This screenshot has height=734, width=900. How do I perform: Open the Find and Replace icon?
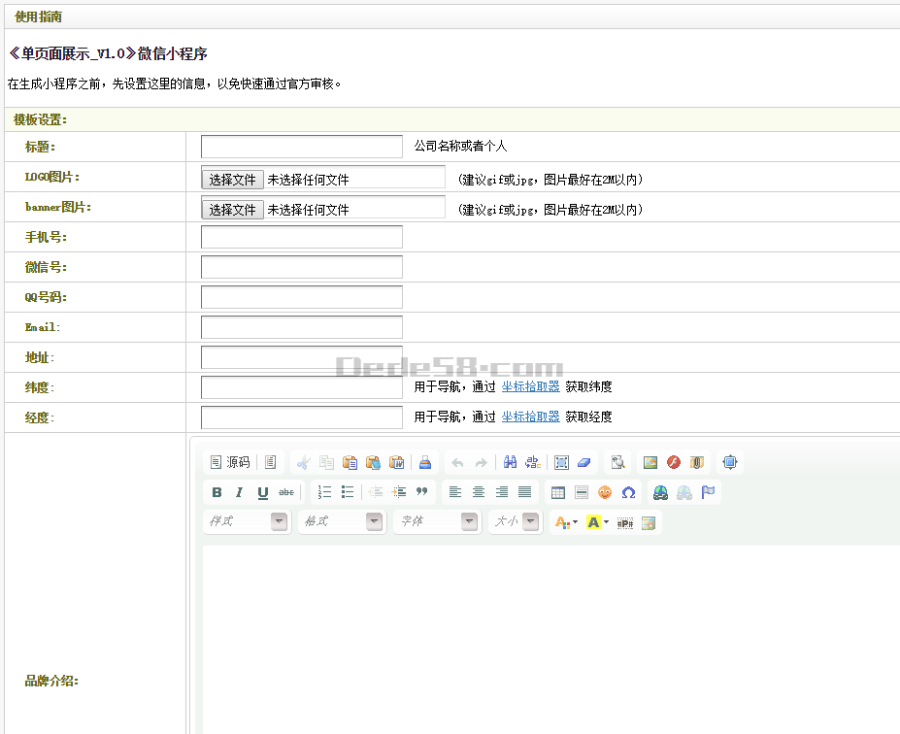point(510,461)
